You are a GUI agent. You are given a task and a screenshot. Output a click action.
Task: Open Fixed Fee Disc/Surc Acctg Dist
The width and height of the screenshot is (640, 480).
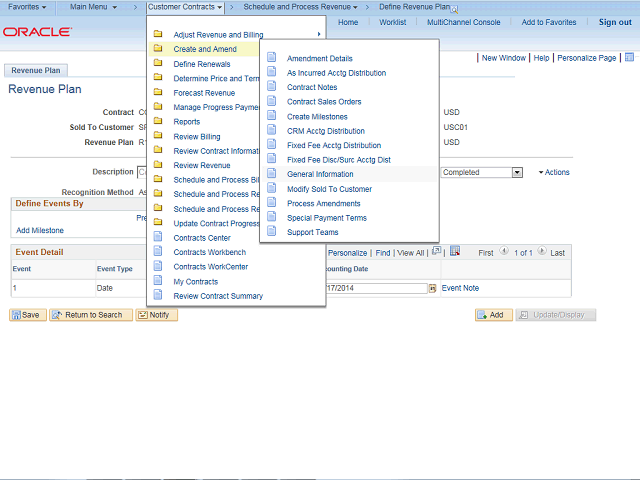[x=339, y=160]
